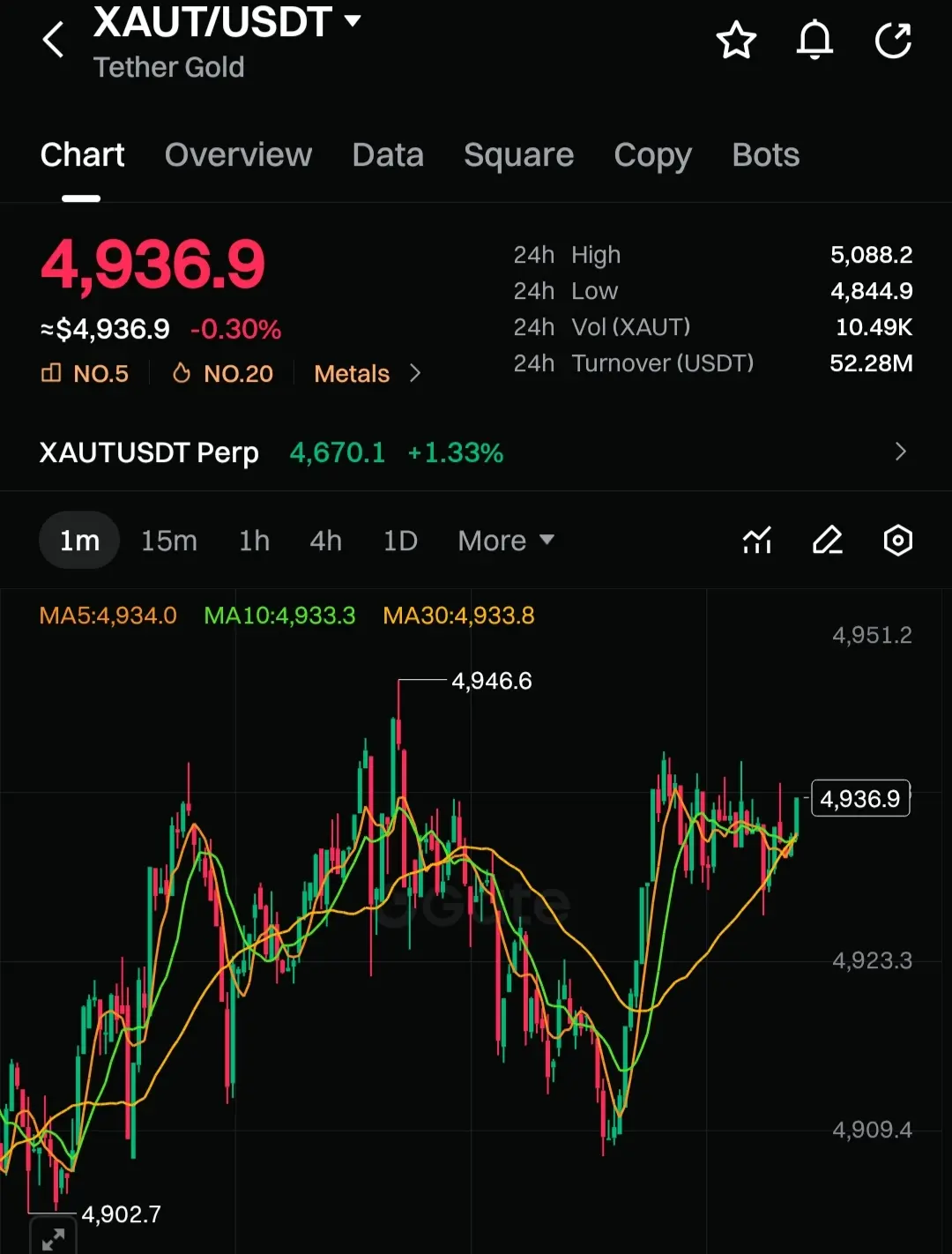Tap the 4,946.6 chart high label
952x1254 pixels.
(492, 681)
